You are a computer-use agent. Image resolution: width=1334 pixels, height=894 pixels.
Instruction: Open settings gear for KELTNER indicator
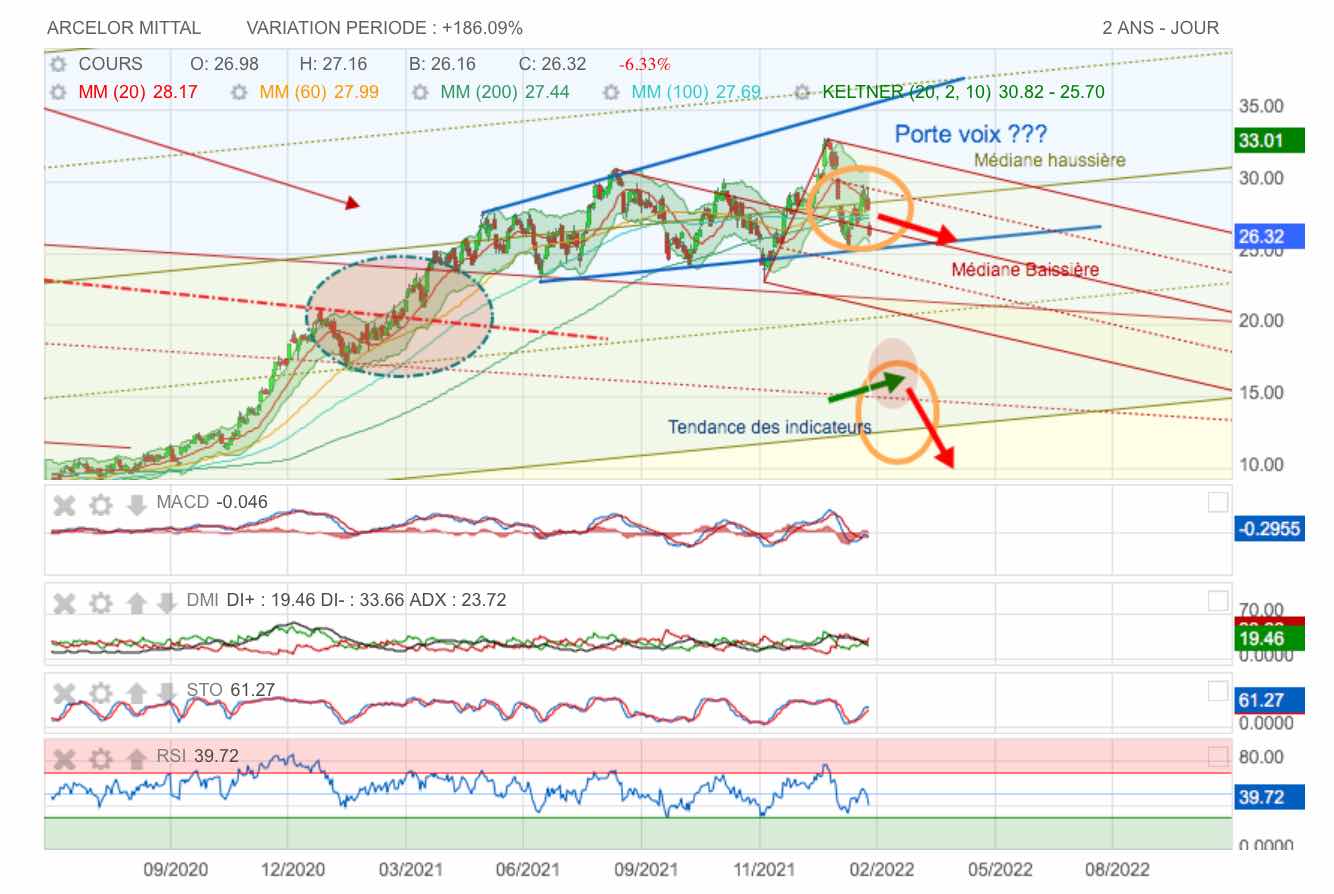(802, 92)
